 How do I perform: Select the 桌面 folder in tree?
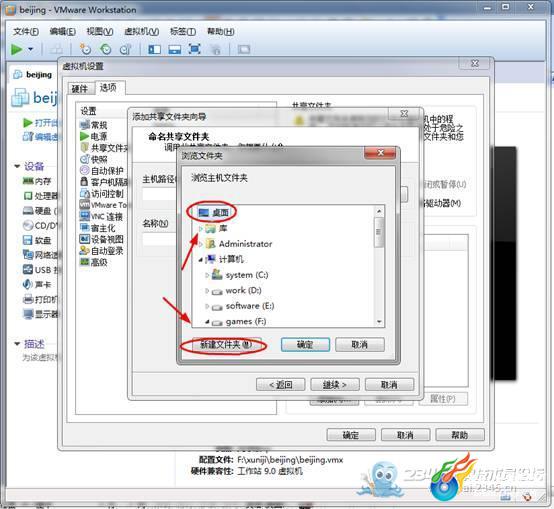(213, 213)
